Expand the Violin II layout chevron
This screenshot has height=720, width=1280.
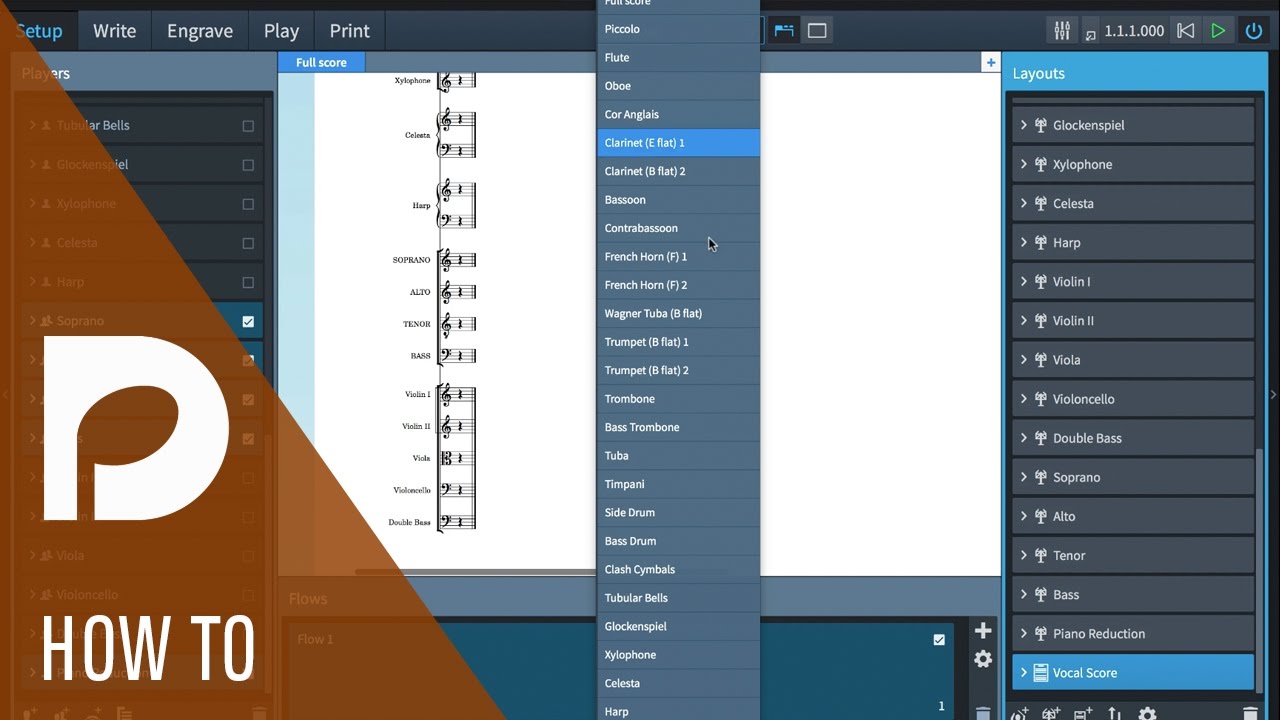coord(1024,320)
